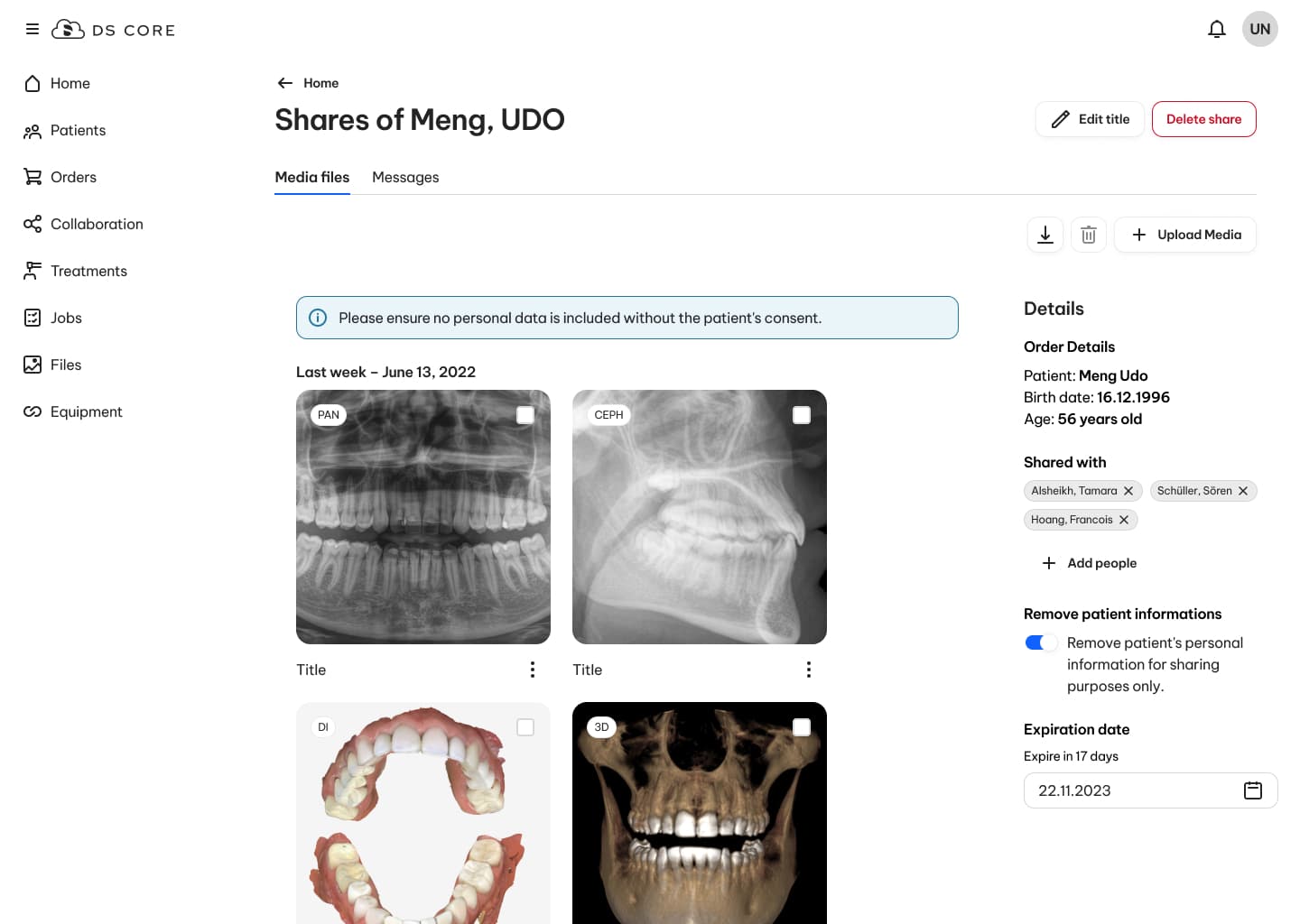Open Treatments in sidebar

pos(75,271)
